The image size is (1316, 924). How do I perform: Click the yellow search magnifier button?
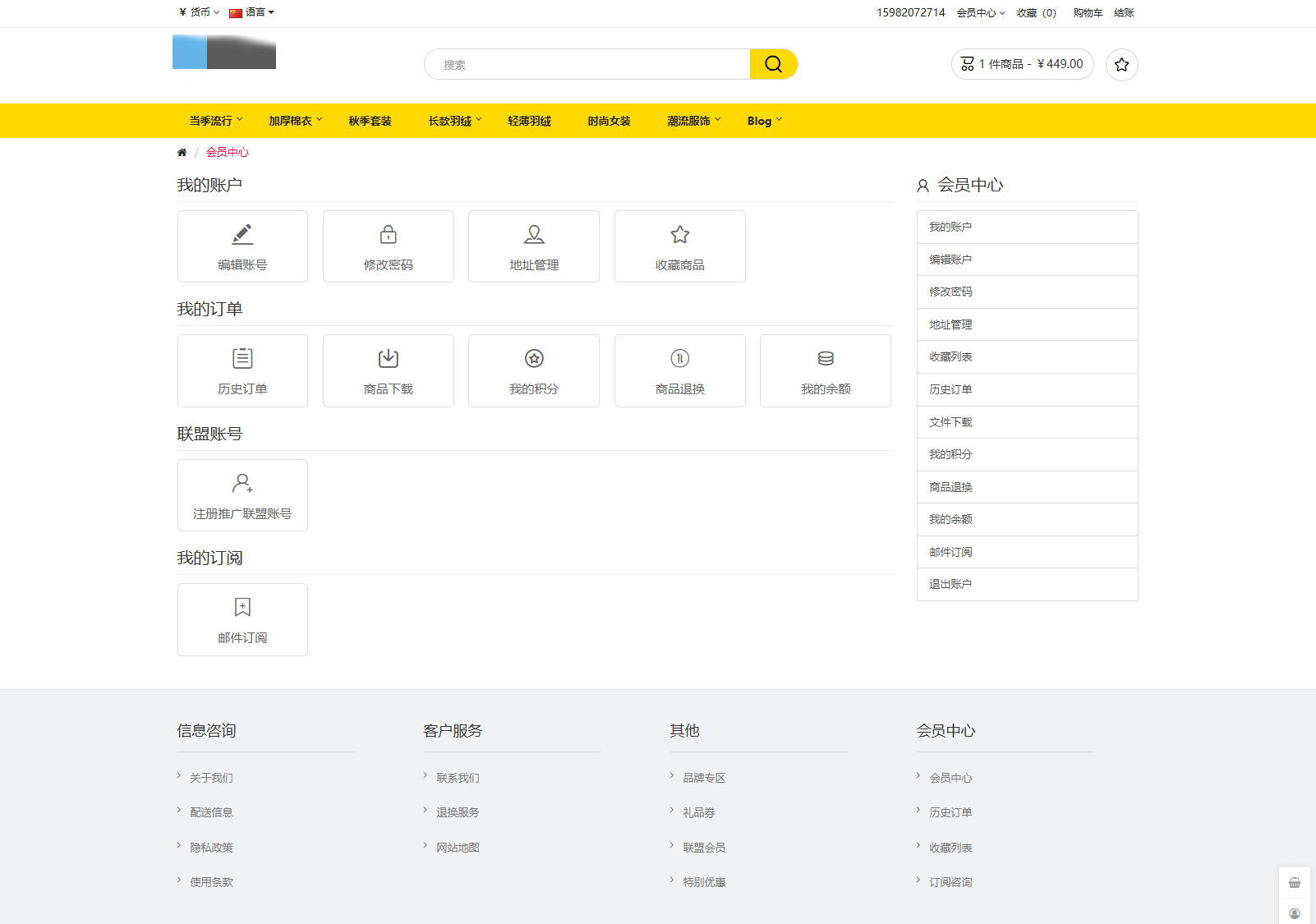[773, 64]
